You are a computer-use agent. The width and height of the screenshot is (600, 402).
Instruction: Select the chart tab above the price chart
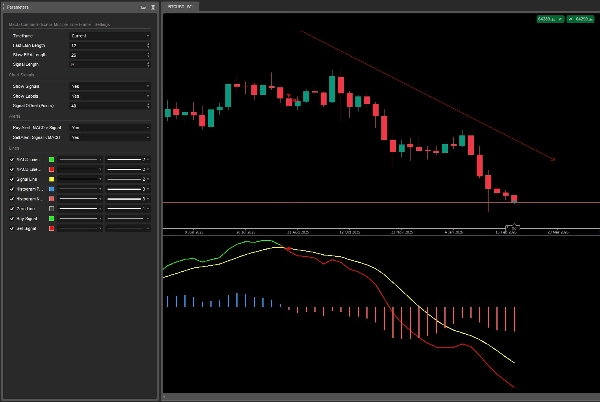pyautogui.click(x=180, y=7)
